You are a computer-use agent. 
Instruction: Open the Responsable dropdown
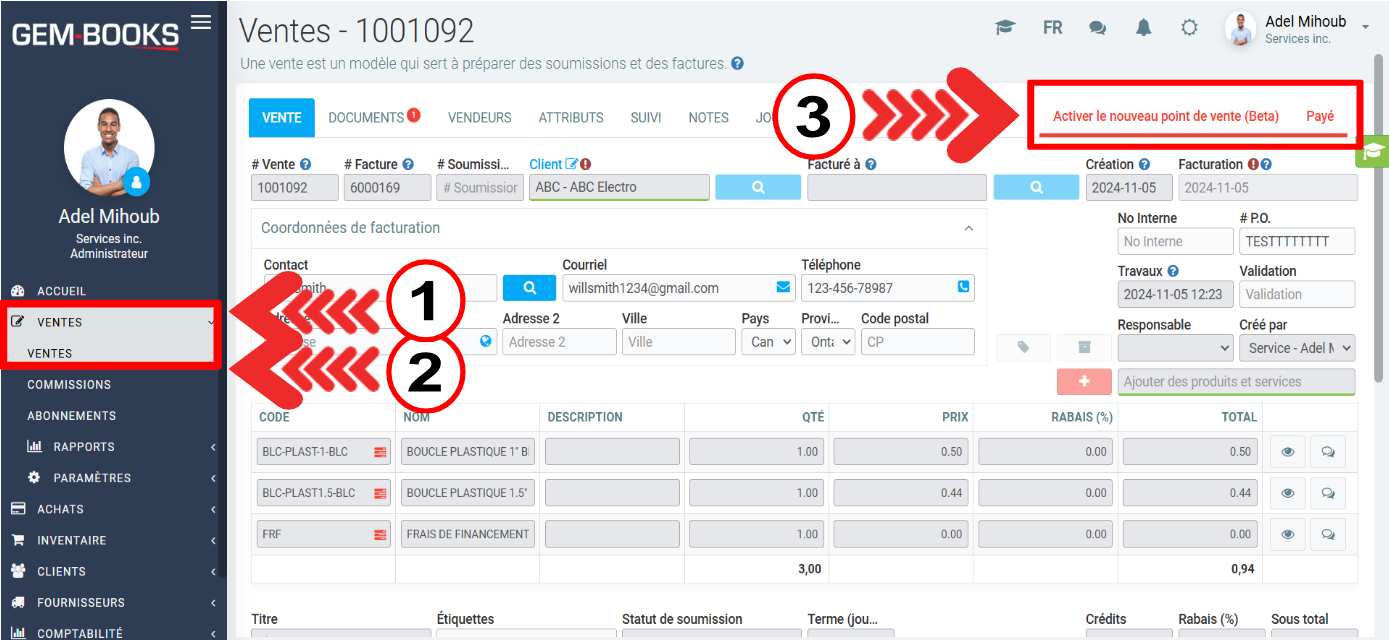coord(1175,348)
